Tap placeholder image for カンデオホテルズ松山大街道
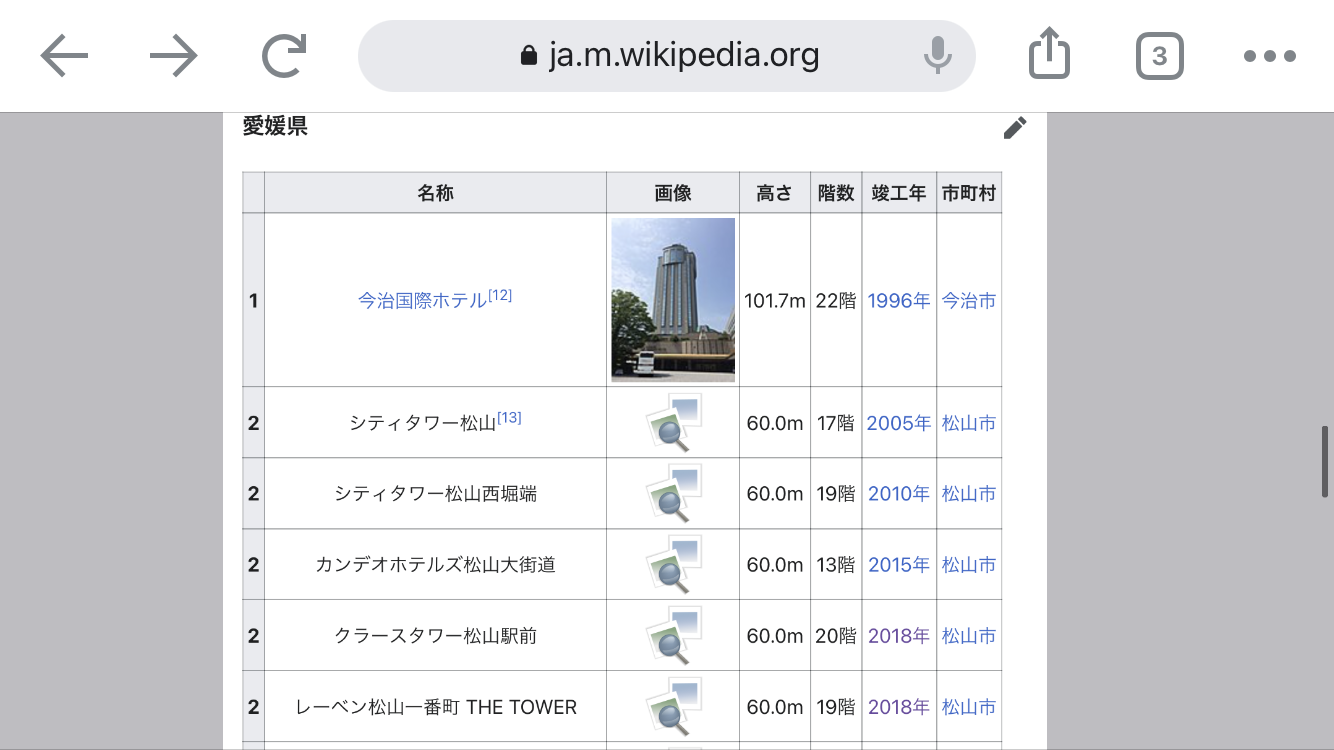Image resolution: width=1334 pixels, height=750 pixels. point(673,565)
